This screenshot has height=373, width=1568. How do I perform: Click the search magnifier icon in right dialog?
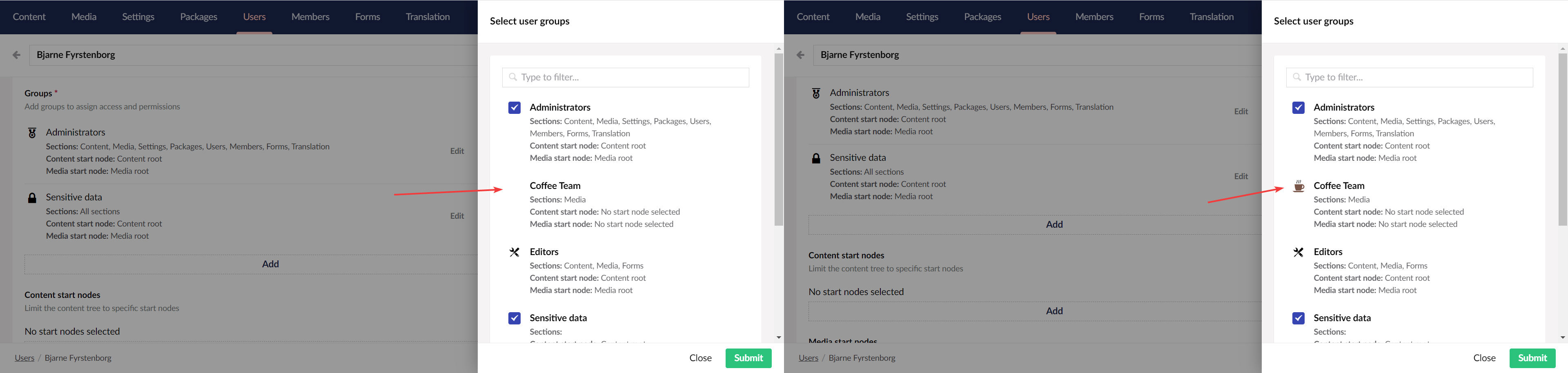(1296, 77)
